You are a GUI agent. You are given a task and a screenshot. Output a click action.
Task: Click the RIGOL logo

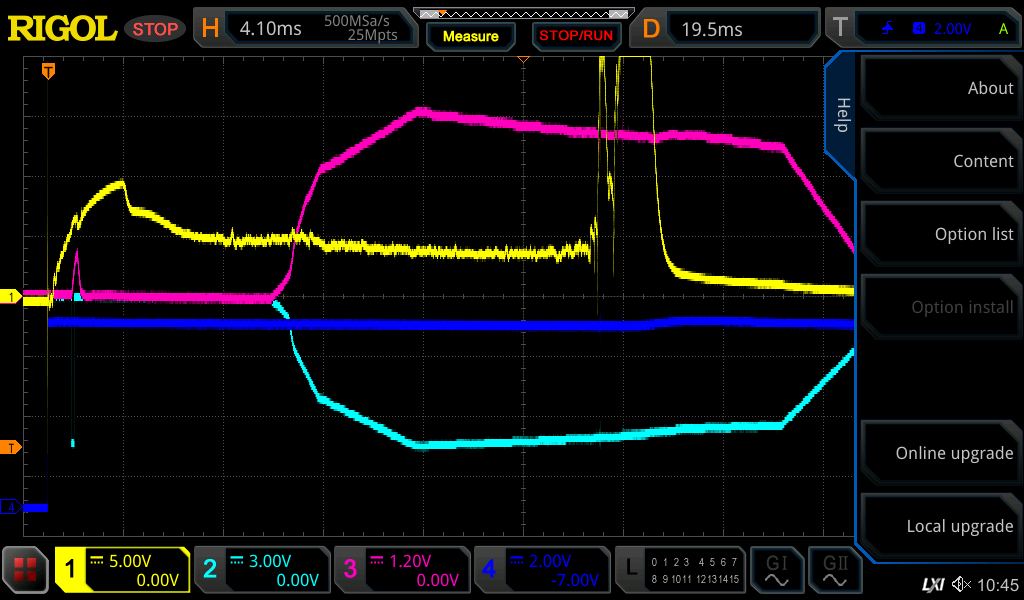point(62,29)
